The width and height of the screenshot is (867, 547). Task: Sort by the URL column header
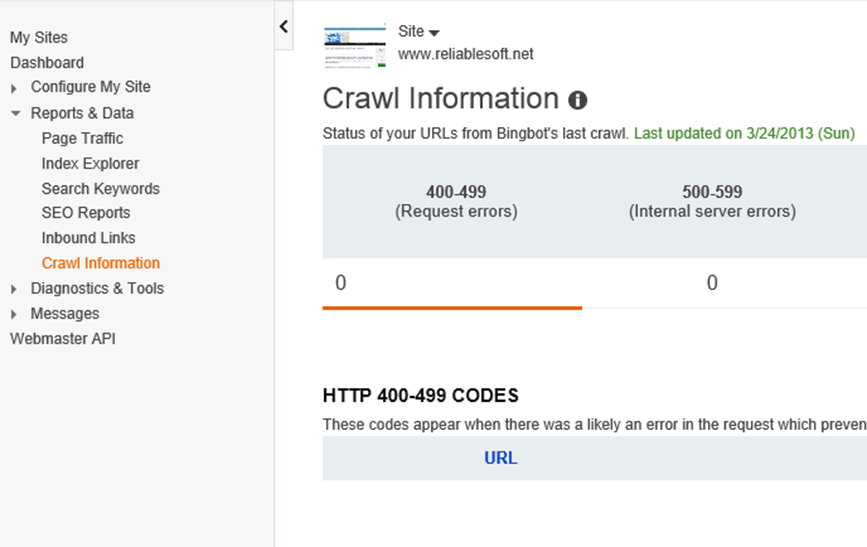click(500, 458)
